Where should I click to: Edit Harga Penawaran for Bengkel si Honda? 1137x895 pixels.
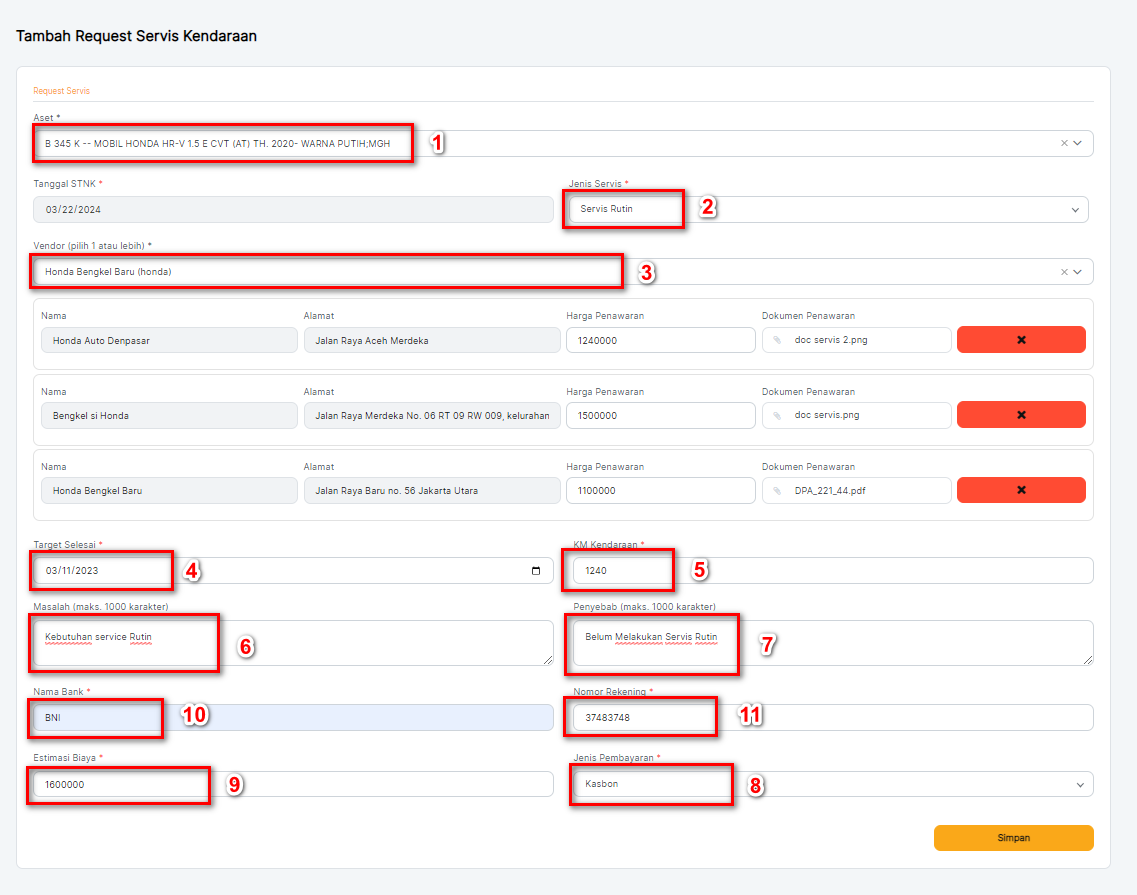tap(659, 416)
